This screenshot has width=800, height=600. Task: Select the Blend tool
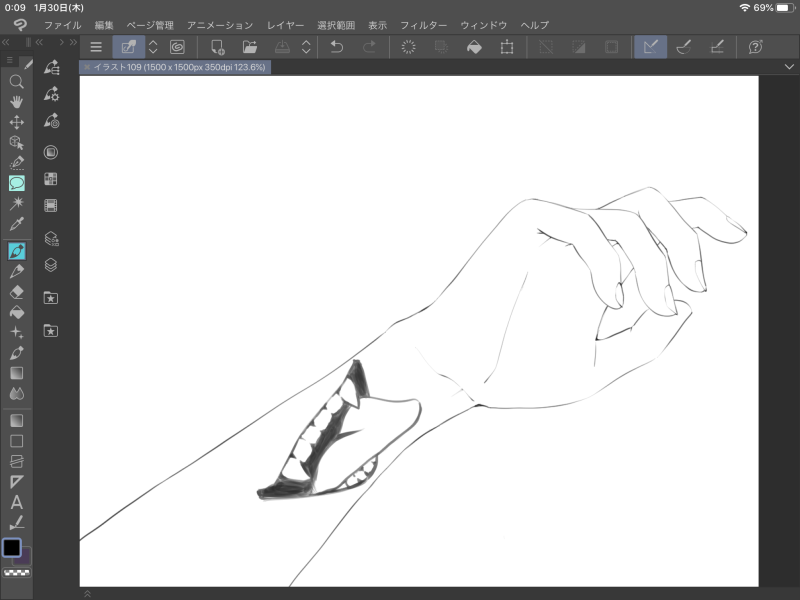[x=16, y=394]
